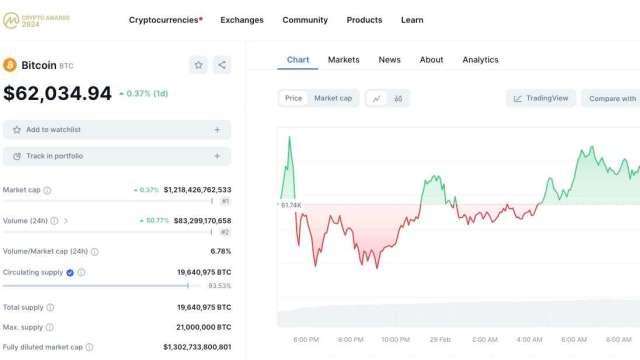Click the CoinMarketCap Crypto Awards logo
The image size is (640, 360).
(x=37, y=20)
